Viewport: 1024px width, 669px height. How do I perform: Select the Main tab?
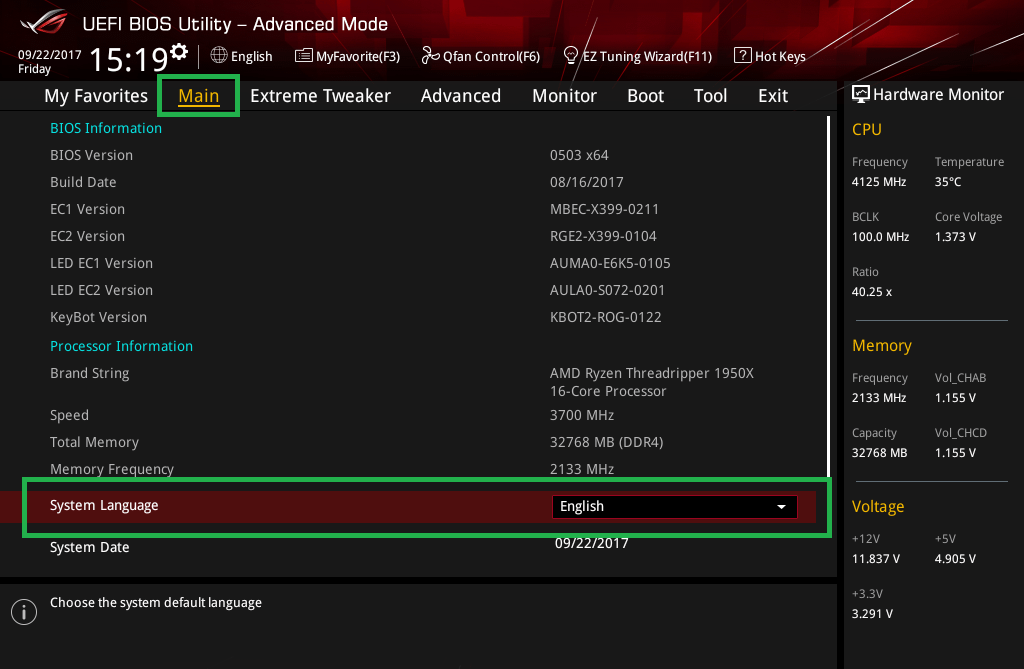coord(199,96)
